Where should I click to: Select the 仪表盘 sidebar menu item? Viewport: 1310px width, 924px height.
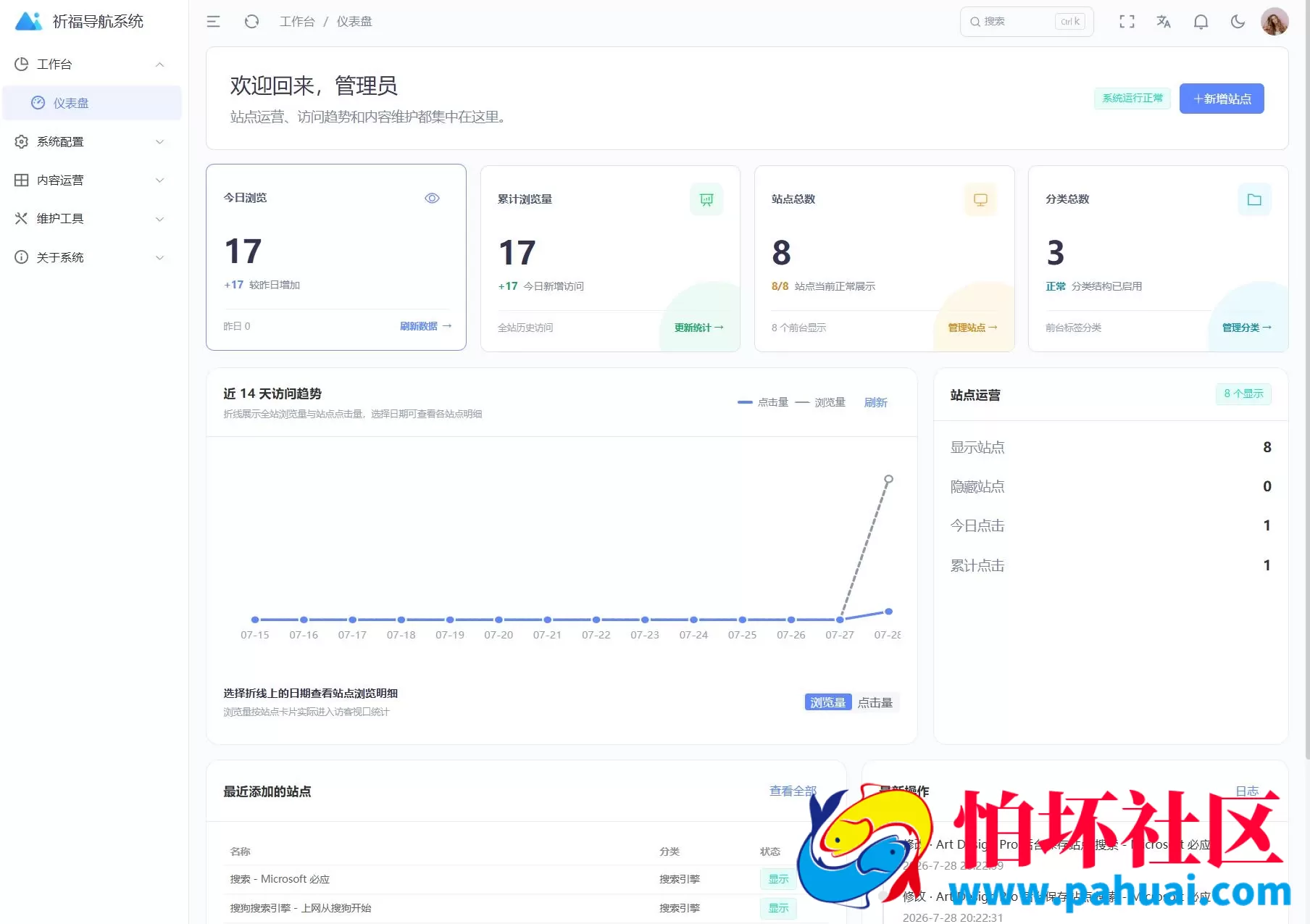(92, 103)
